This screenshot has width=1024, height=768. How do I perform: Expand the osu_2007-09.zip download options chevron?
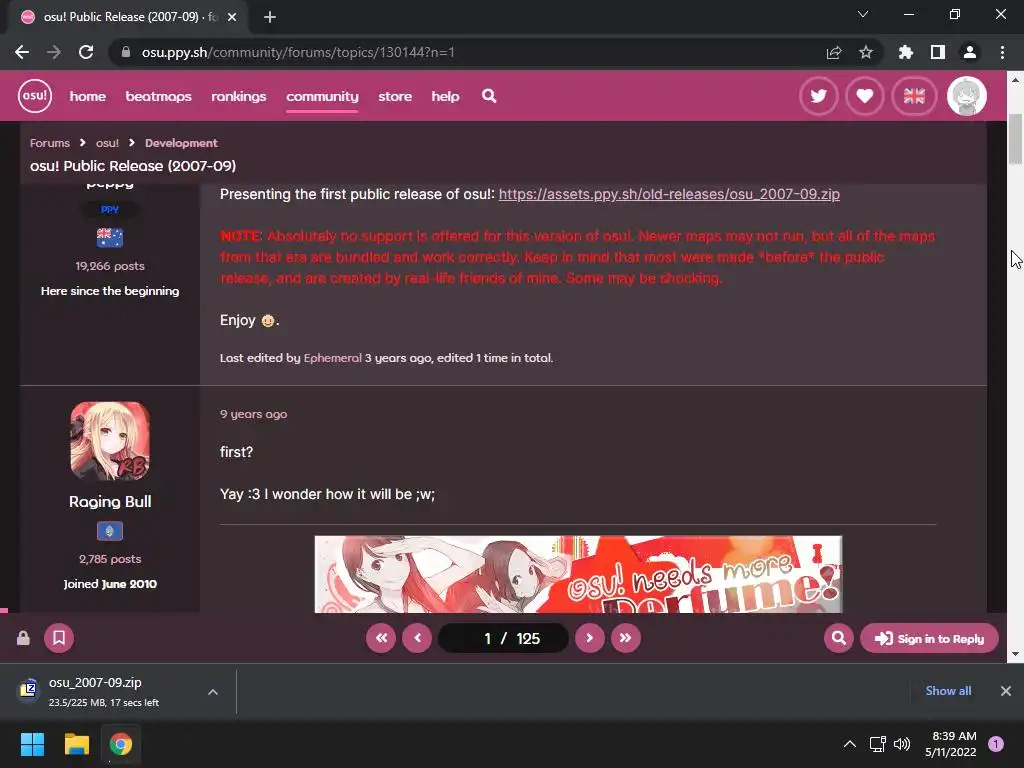pos(213,692)
